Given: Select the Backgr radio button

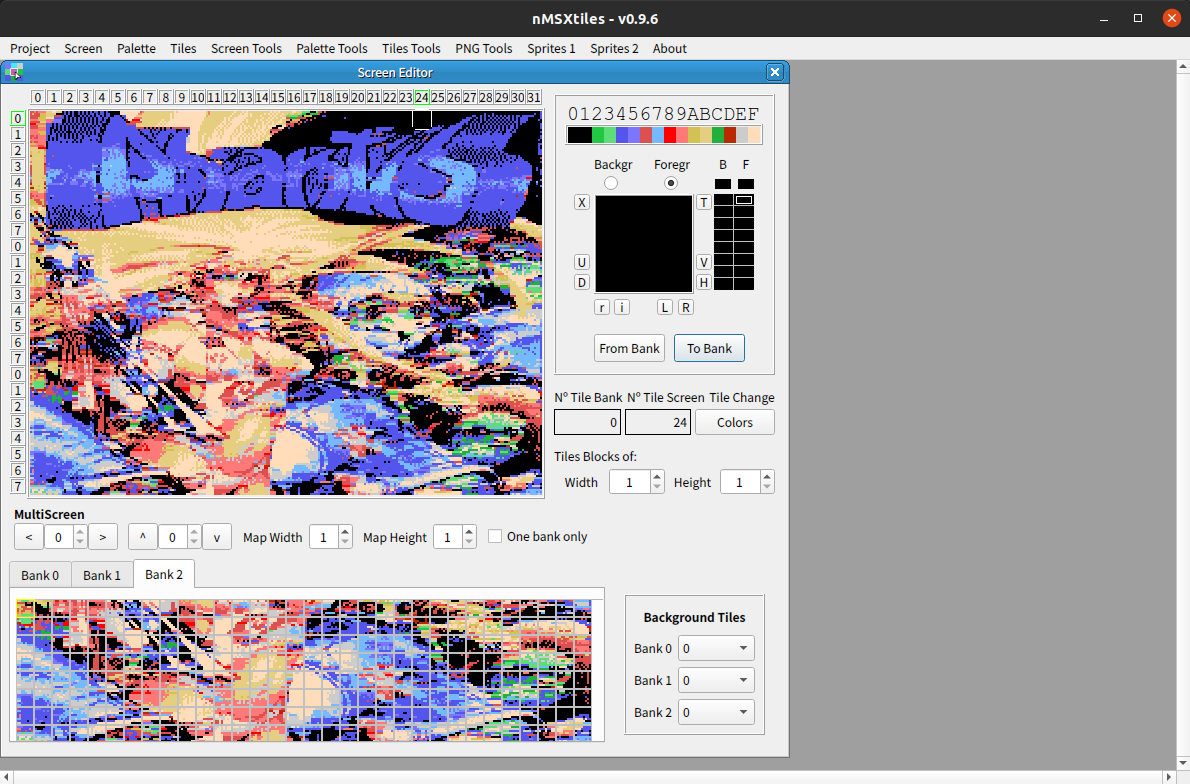Looking at the screenshot, I should [611, 183].
